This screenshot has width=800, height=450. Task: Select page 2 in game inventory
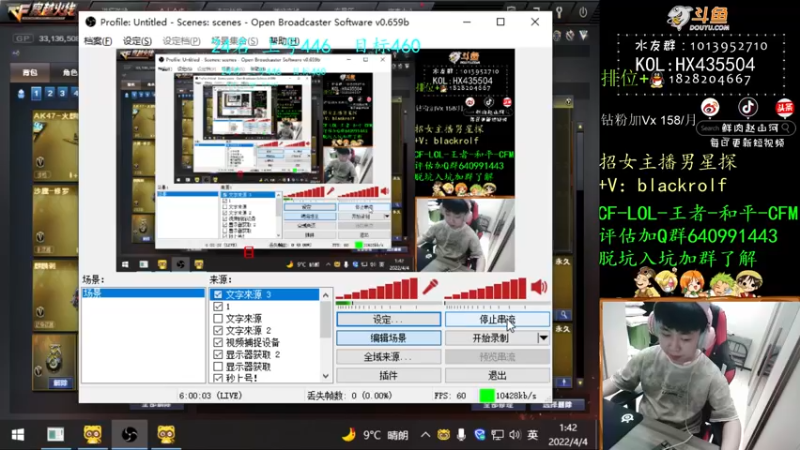[x=50, y=93]
